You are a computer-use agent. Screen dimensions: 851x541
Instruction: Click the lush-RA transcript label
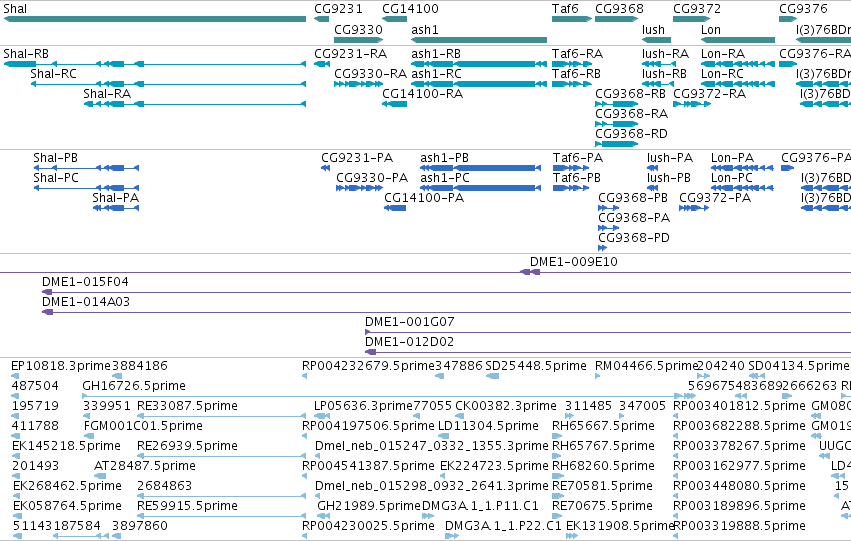click(x=665, y=54)
